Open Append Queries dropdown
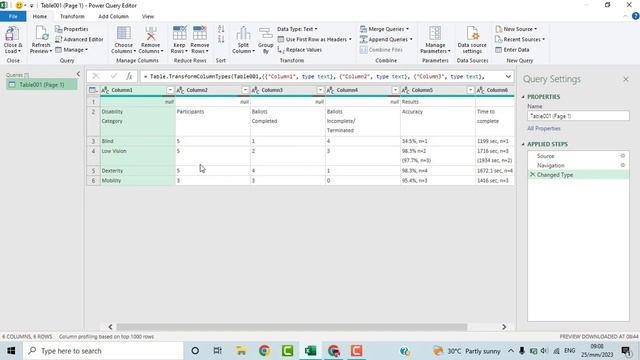Viewport: 640px width, 360px height. [386, 39]
